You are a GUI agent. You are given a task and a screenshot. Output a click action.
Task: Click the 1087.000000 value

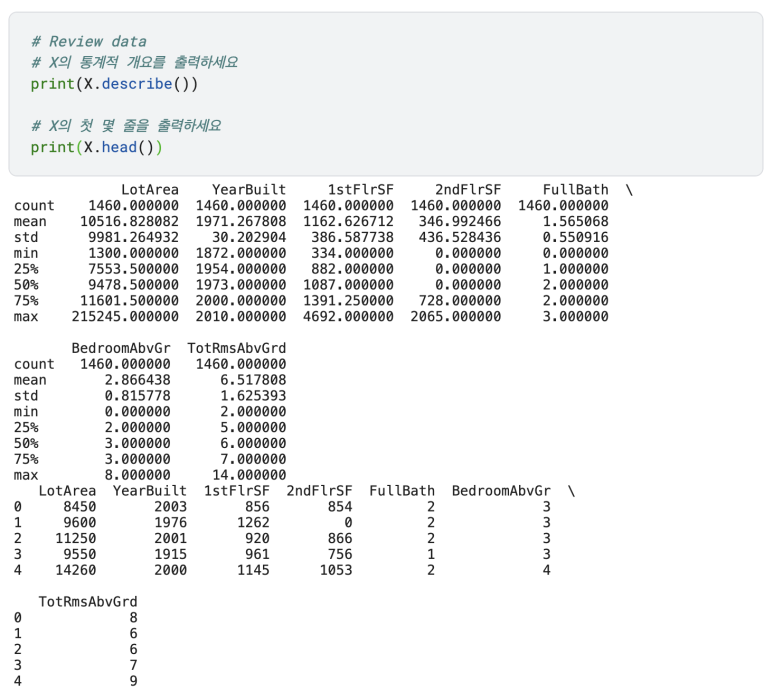(x=348, y=284)
